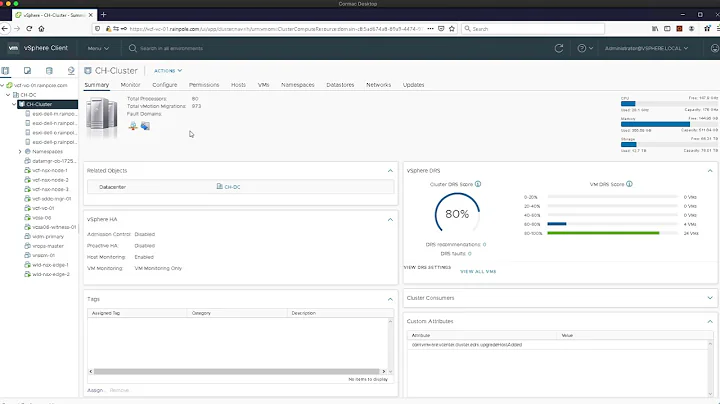Screen dimensions: 720x404
Task: Click the Memory usage bar
Action: click(x=669, y=124)
